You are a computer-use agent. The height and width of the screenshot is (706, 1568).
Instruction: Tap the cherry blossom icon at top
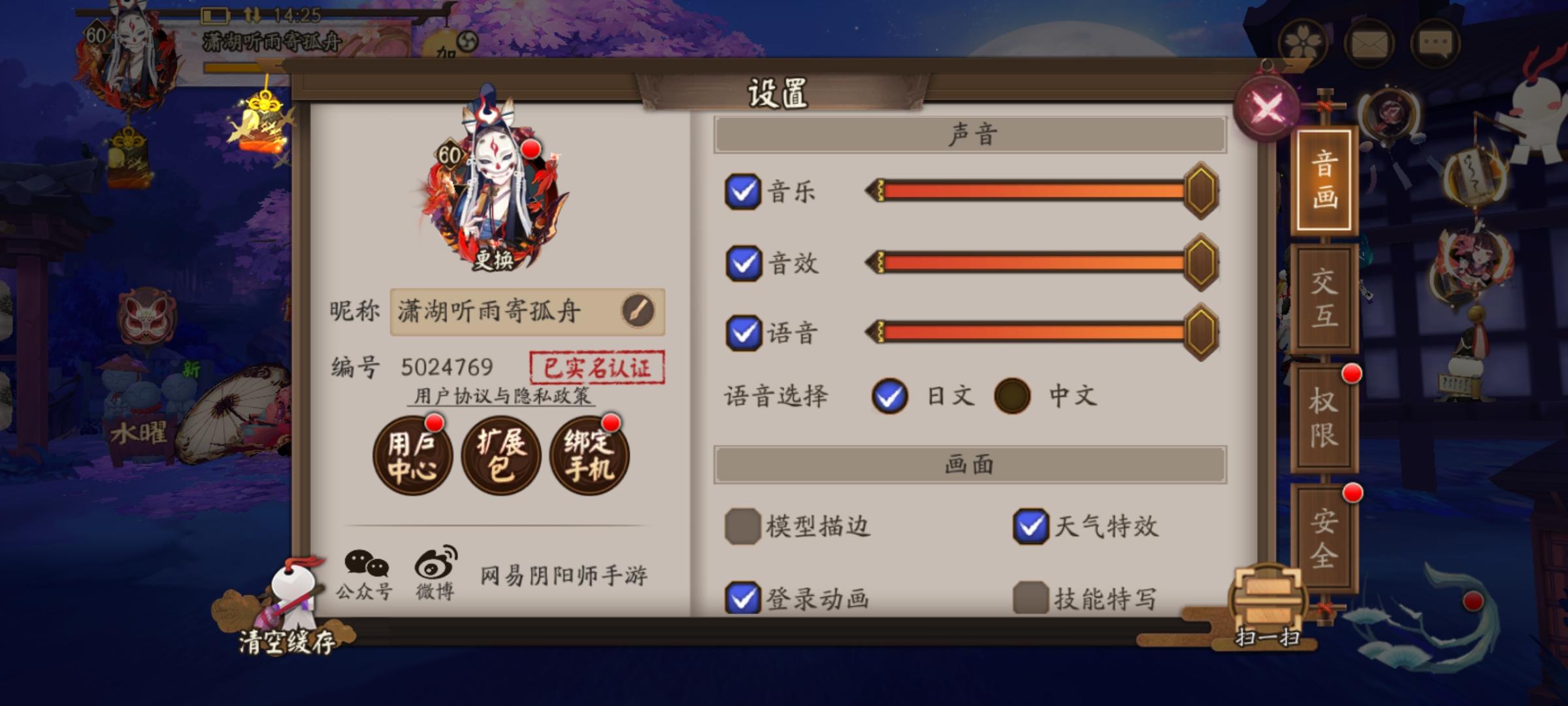point(1303,43)
